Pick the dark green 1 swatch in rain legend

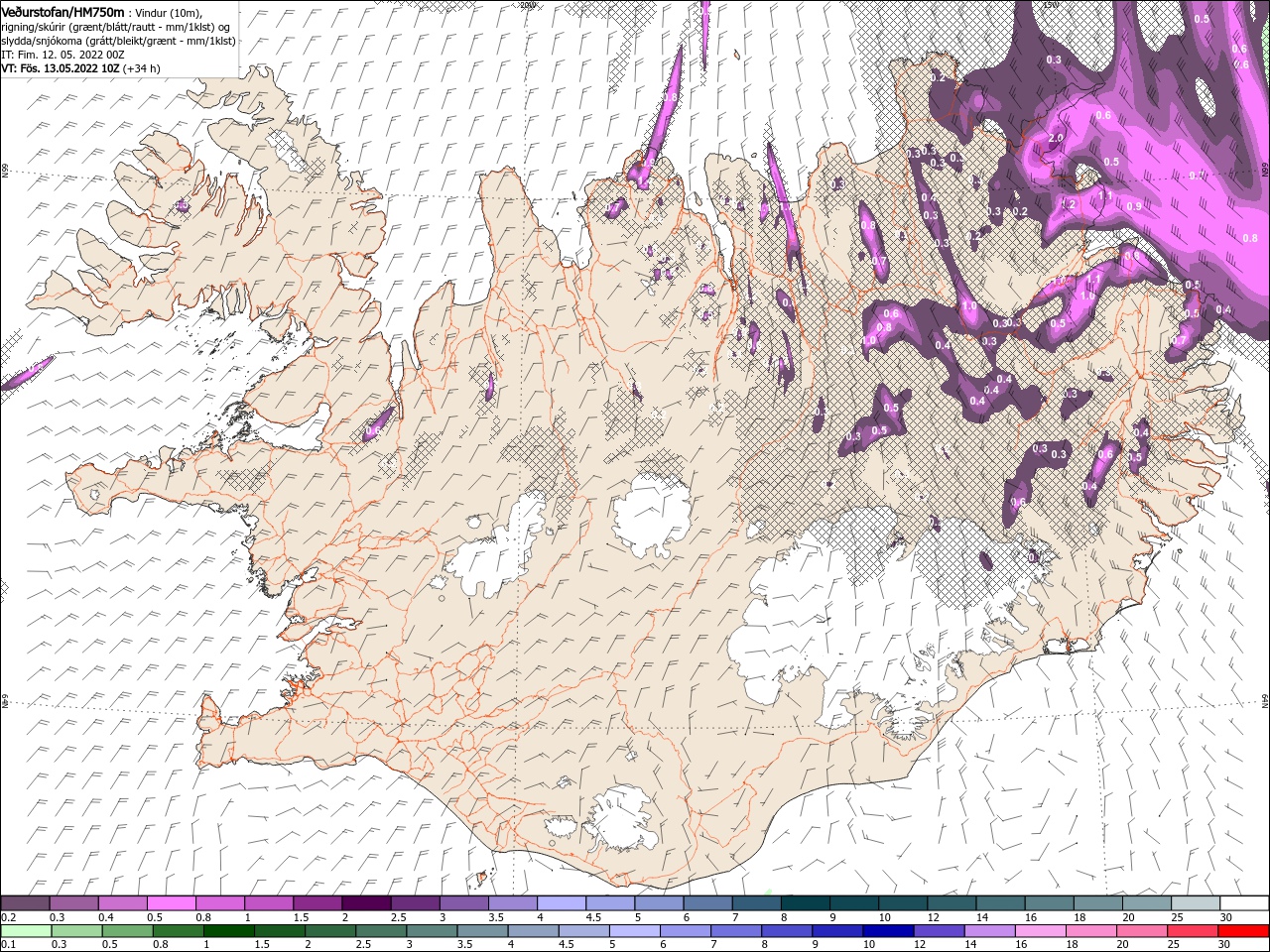pos(227,931)
